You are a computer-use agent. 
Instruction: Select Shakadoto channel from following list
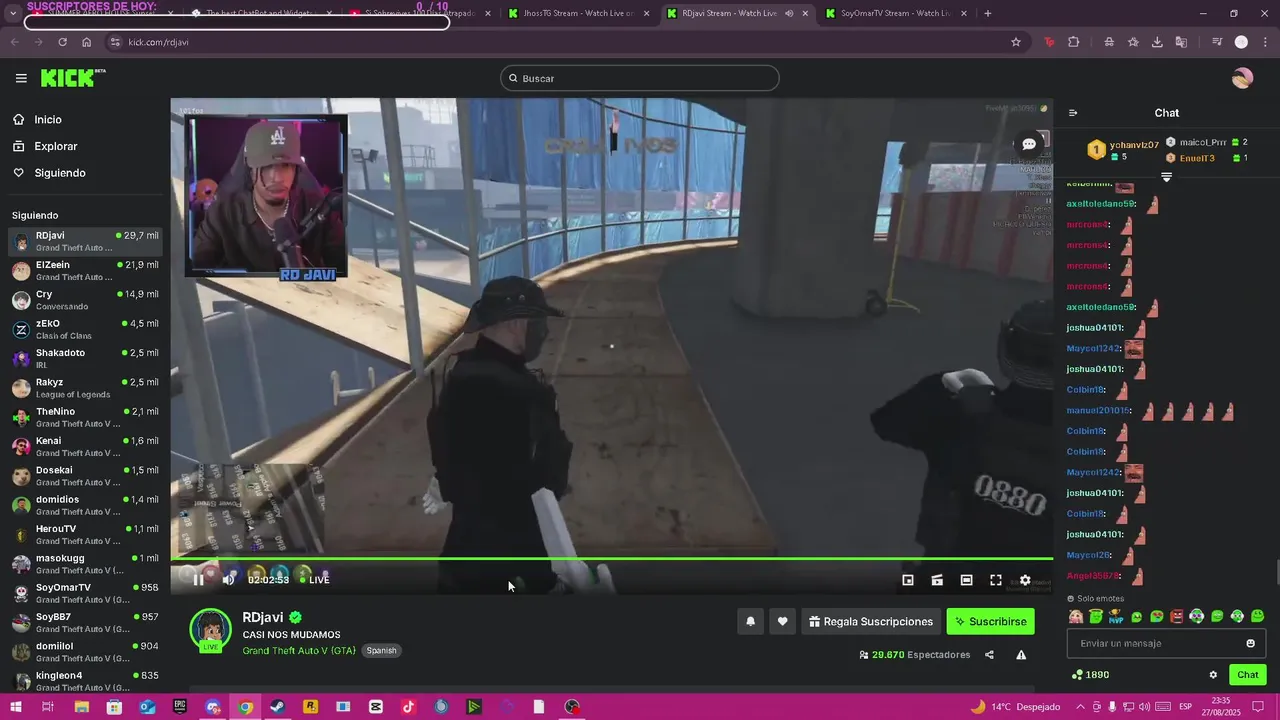pos(85,359)
